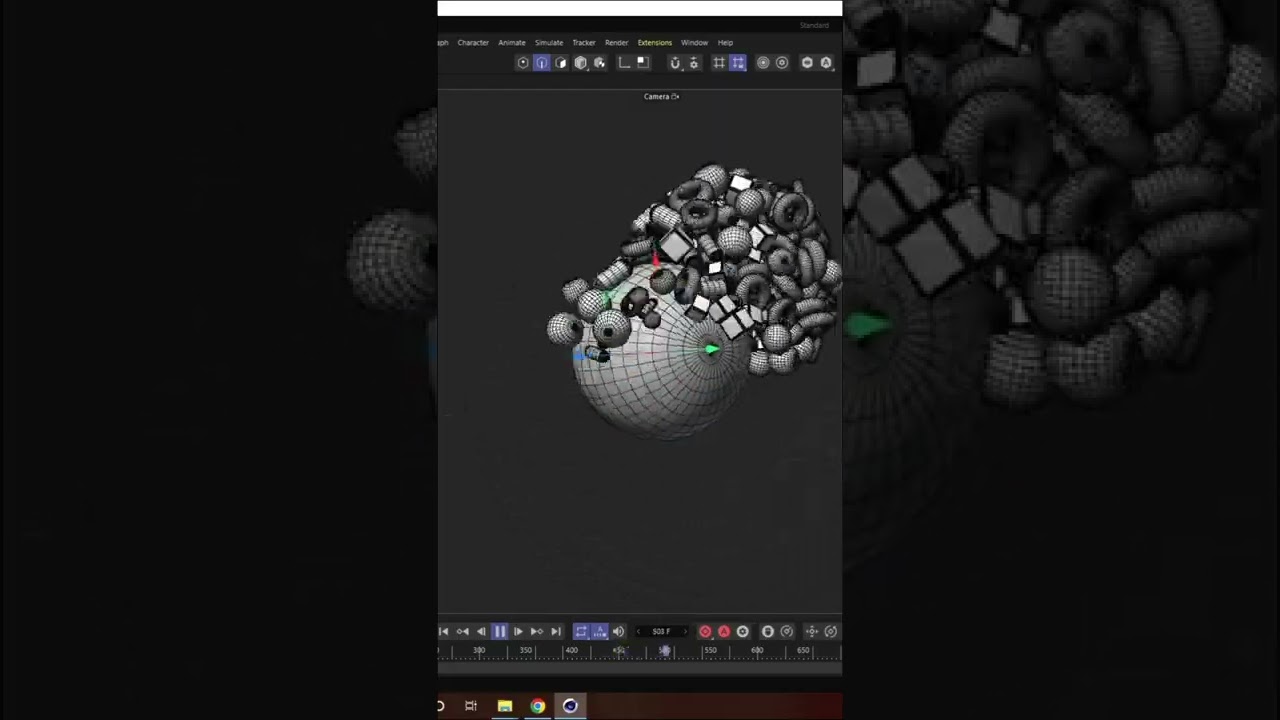Enable the Axis mode L-shaped icon
Viewport: 1280px width, 720px height.
624,63
